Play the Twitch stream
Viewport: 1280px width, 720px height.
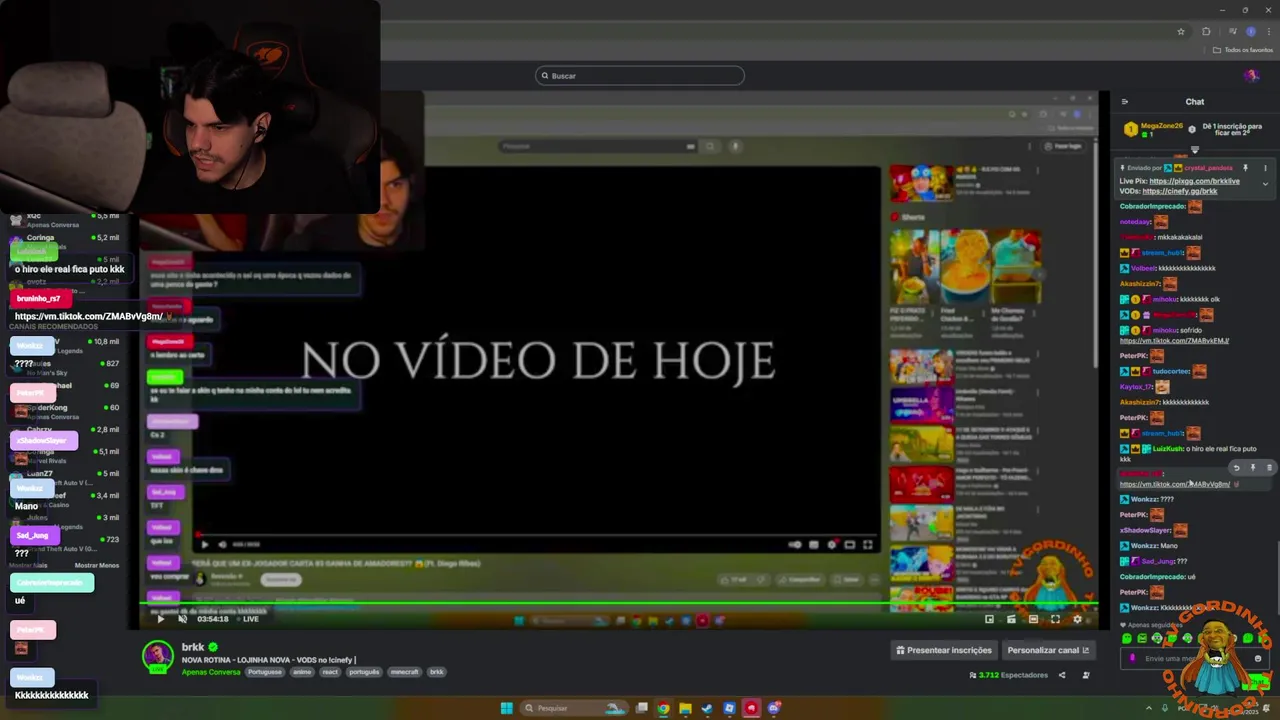point(160,619)
